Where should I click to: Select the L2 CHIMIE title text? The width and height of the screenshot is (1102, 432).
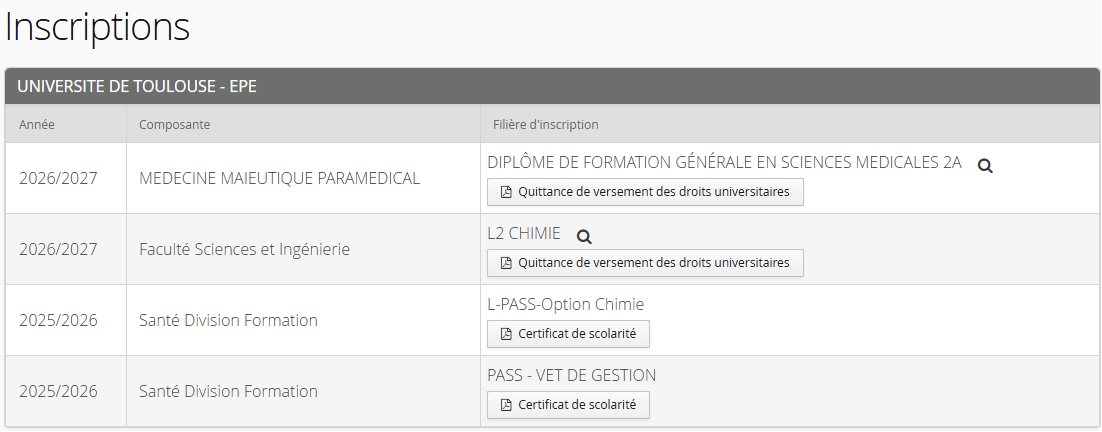click(x=524, y=233)
